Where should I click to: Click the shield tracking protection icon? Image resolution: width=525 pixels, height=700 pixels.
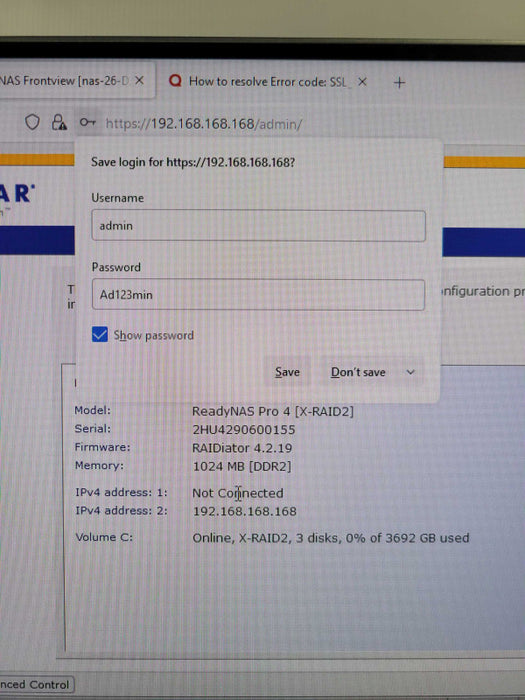[32, 122]
